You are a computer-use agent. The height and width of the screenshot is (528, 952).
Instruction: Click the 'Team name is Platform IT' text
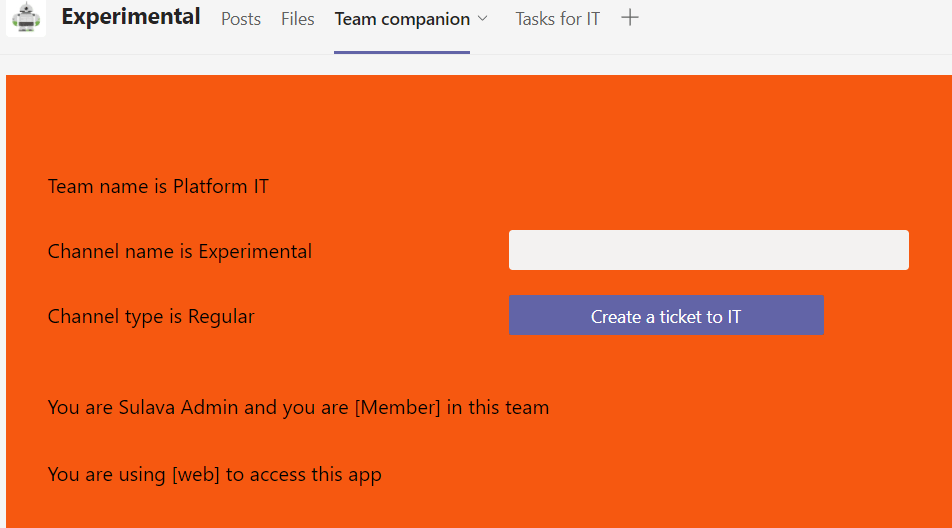(158, 186)
